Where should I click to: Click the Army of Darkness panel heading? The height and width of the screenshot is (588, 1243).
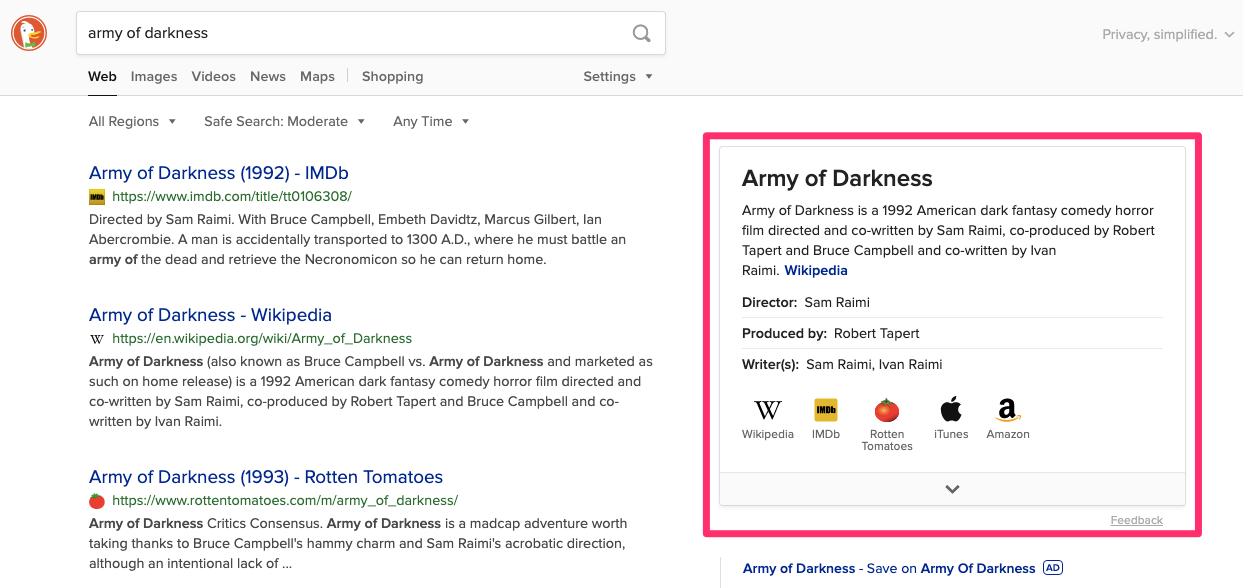(x=837, y=179)
